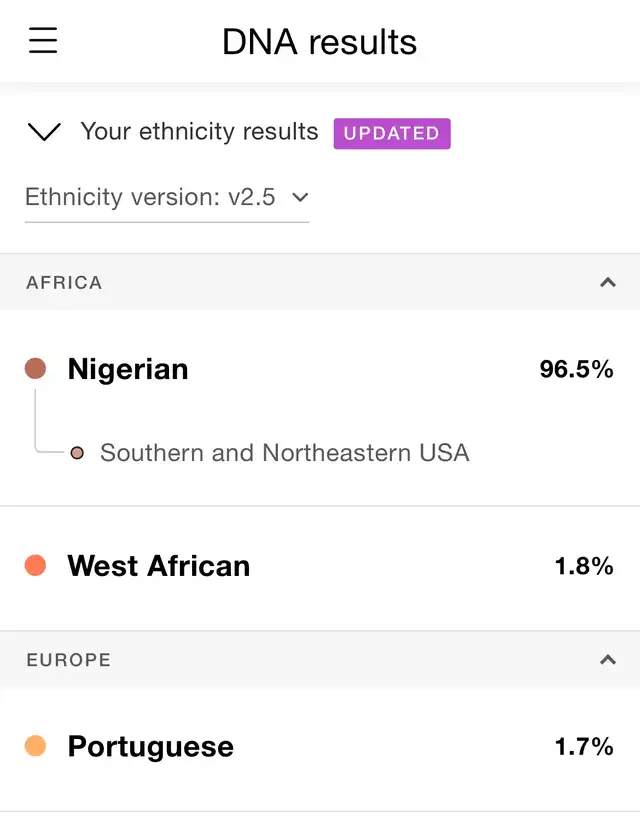
Task: Click the DNA results page title
Action: 319,42
